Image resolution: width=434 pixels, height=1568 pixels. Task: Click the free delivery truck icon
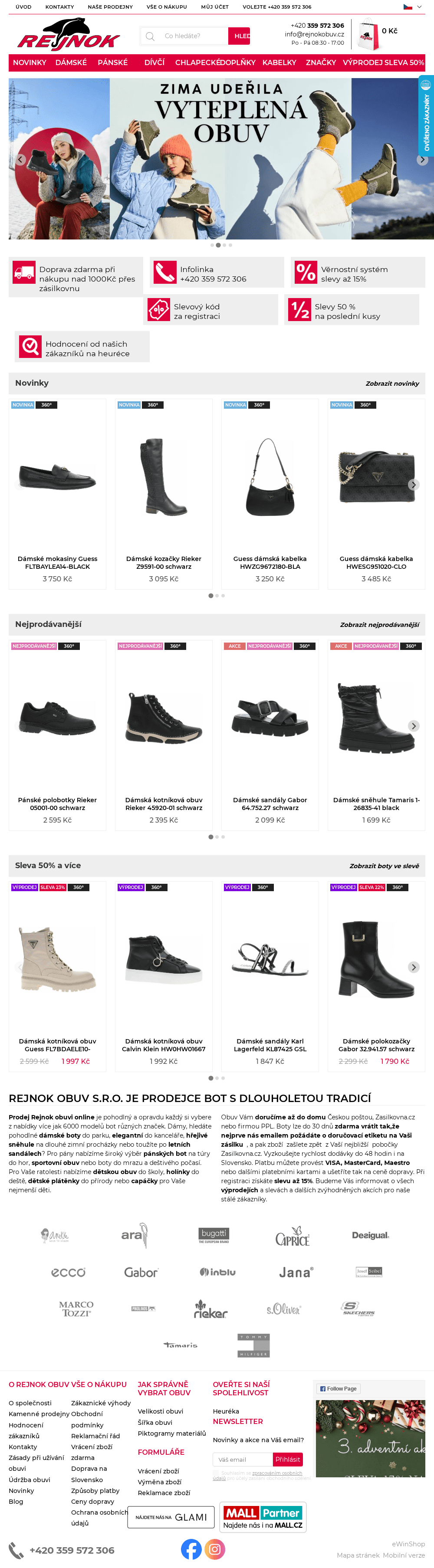[x=24, y=272]
